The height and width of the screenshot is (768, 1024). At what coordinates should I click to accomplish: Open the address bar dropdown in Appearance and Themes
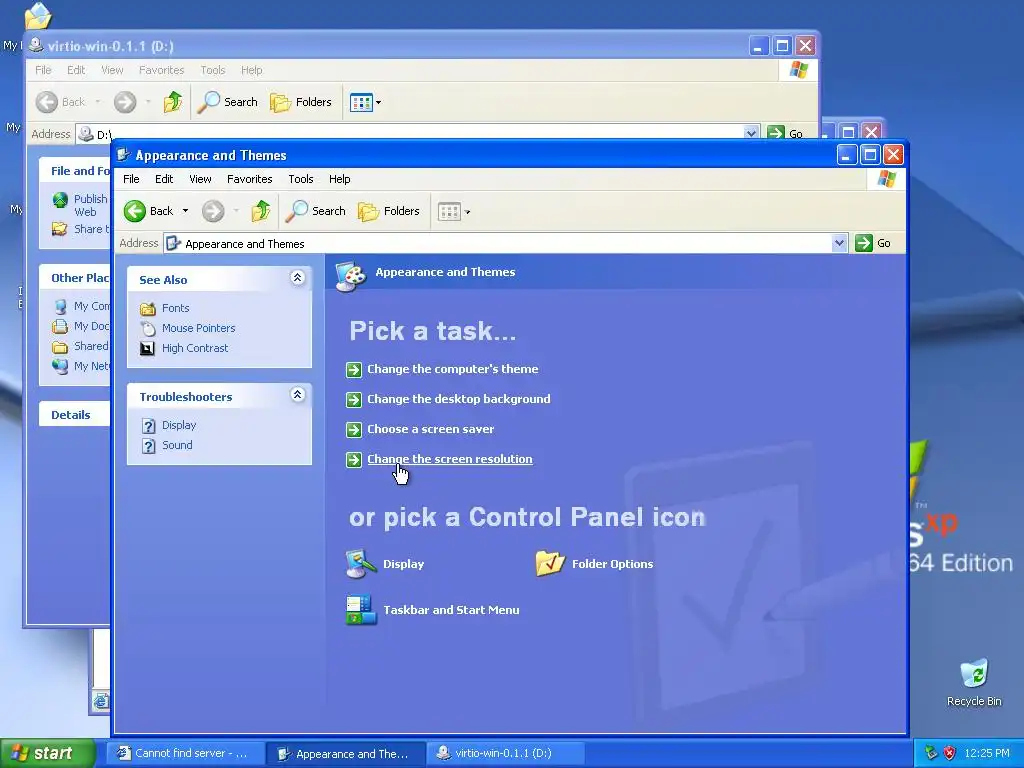click(x=839, y=243)
